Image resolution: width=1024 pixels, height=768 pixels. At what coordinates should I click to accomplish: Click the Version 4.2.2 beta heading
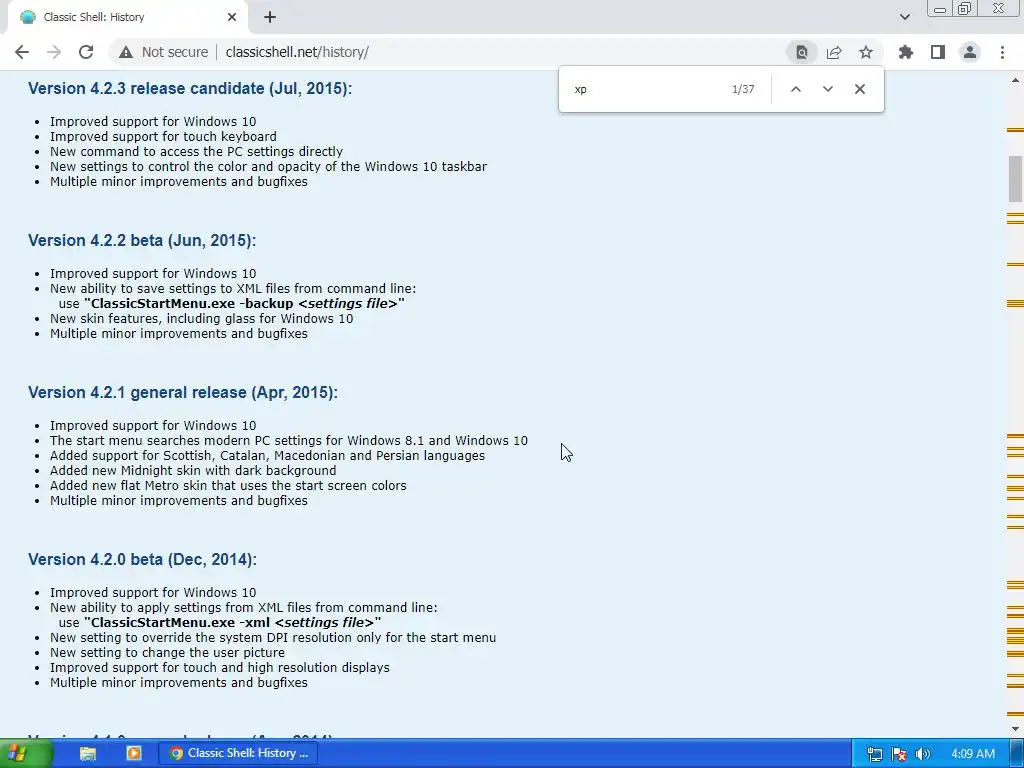142,240
